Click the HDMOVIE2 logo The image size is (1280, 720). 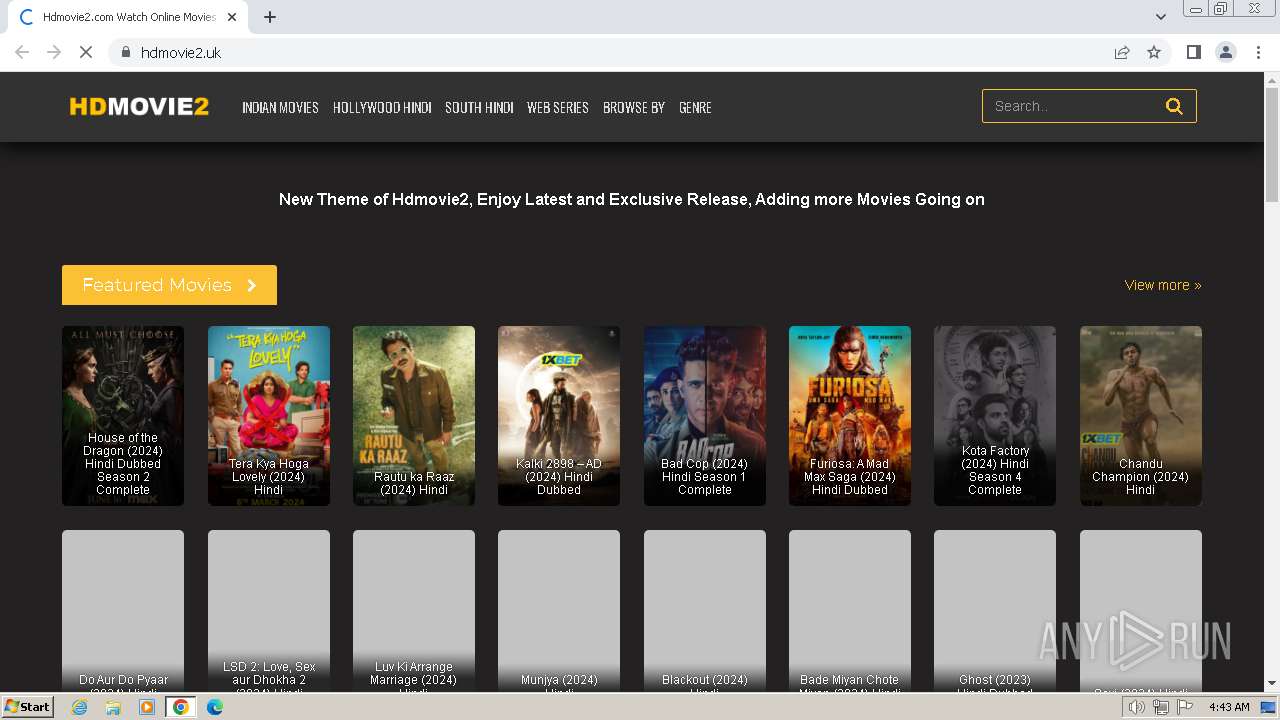[x=139, y=107]
